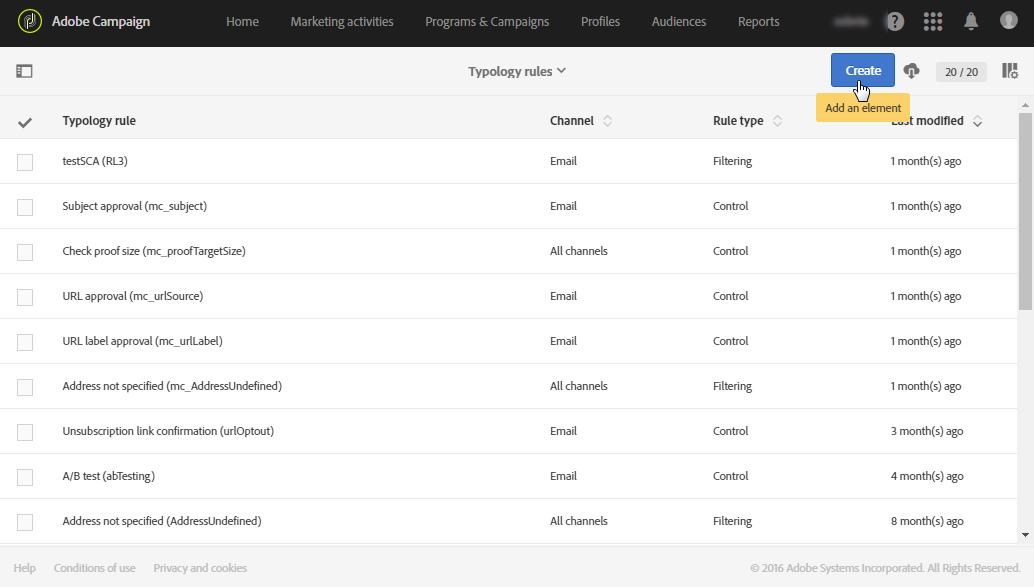This screenshot has height=587, width=1034.
Task: Go to the Profiles menu
Action: click(600, 22)
